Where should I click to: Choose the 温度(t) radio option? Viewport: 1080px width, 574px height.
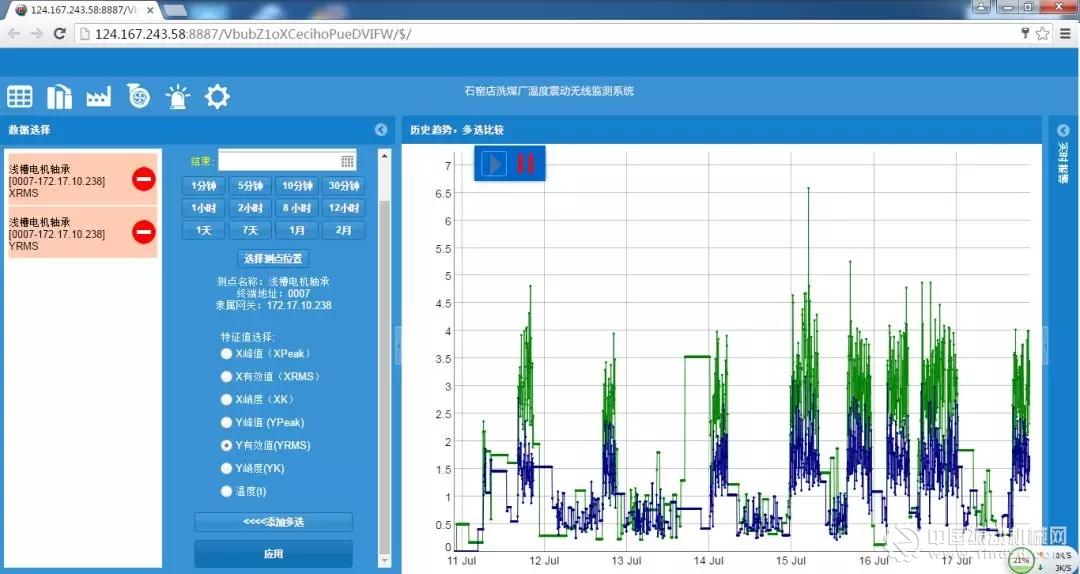coord(226,491)
